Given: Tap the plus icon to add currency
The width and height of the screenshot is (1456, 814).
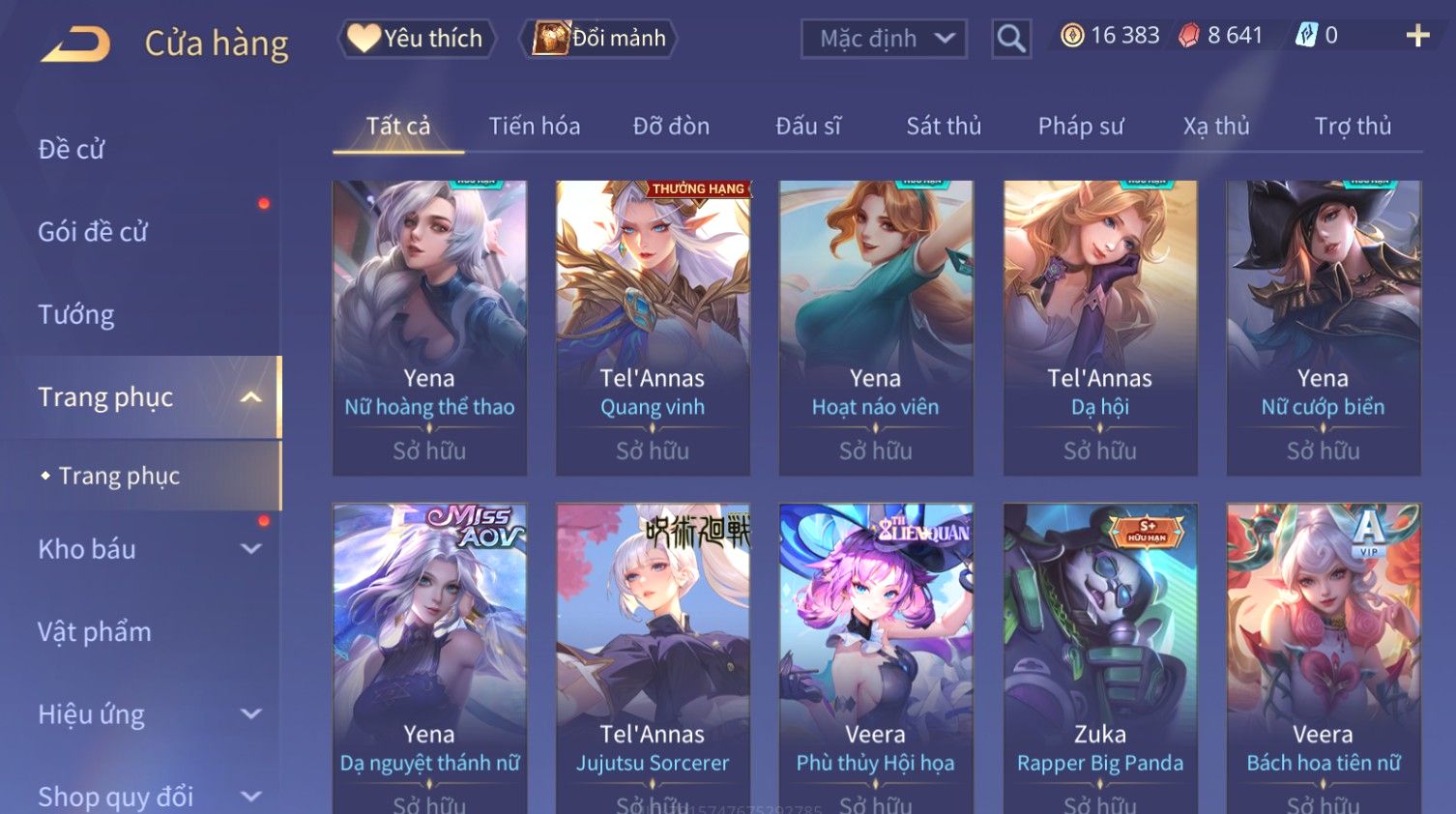Looking at the screenshot, I should (x=1417, y=36).
